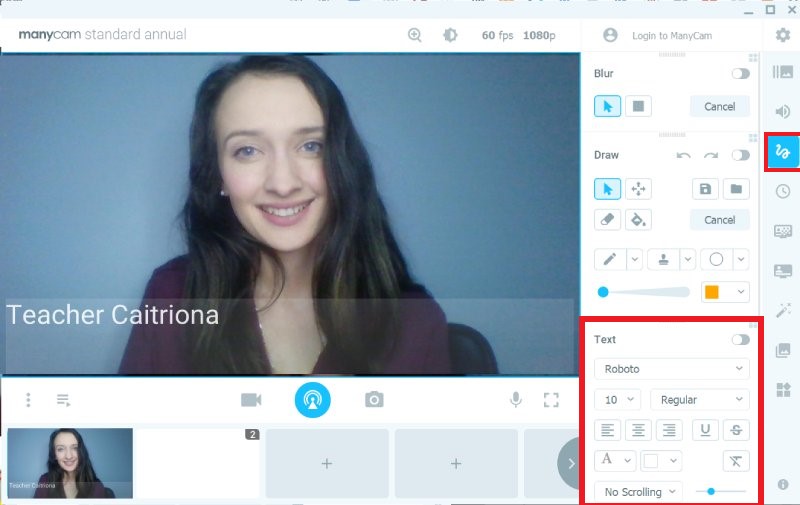Open the gallery images sidebar icon
800x505 pixels.
pos(783,350)
